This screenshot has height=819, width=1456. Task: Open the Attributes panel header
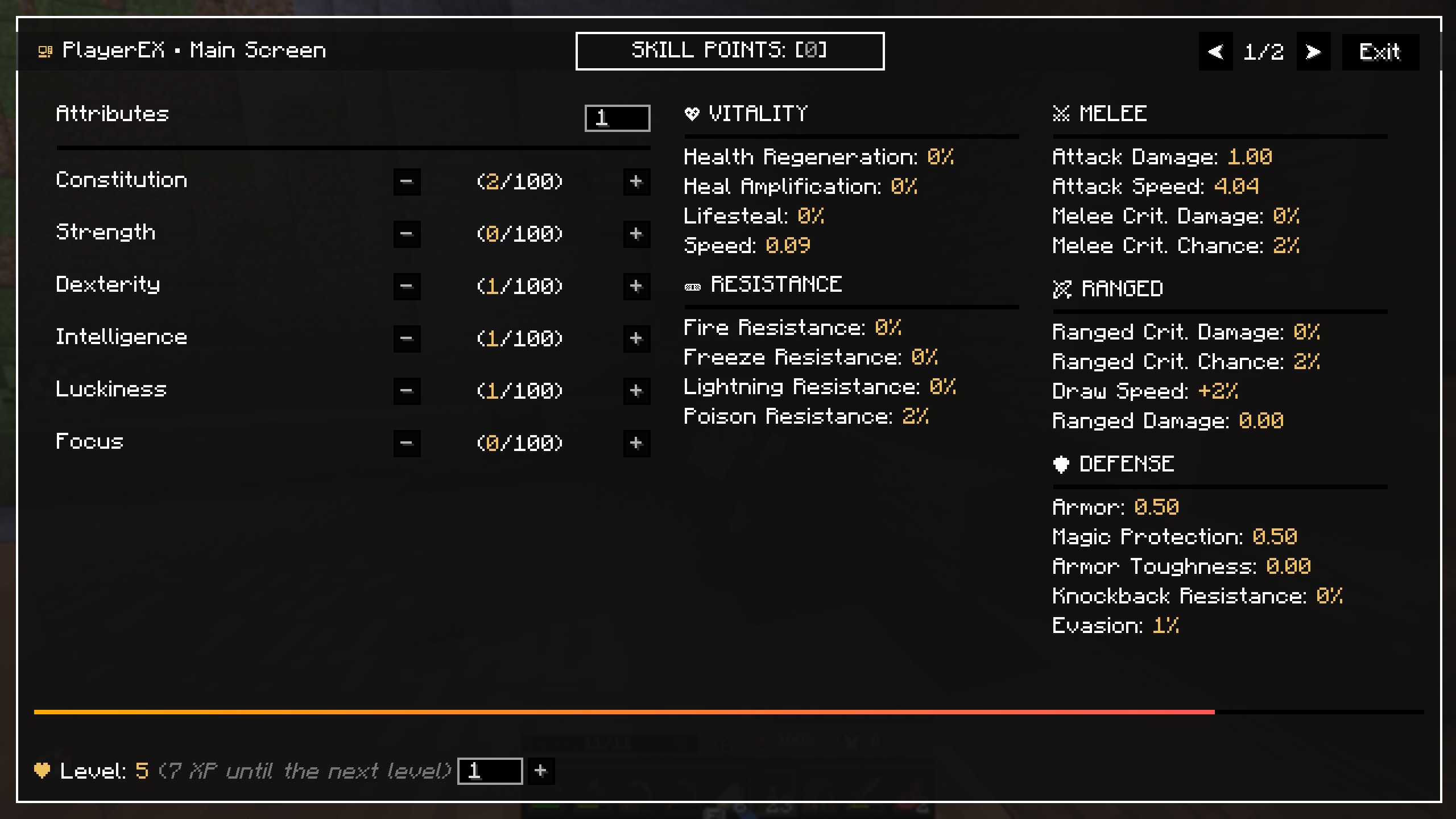coord(113,113)
